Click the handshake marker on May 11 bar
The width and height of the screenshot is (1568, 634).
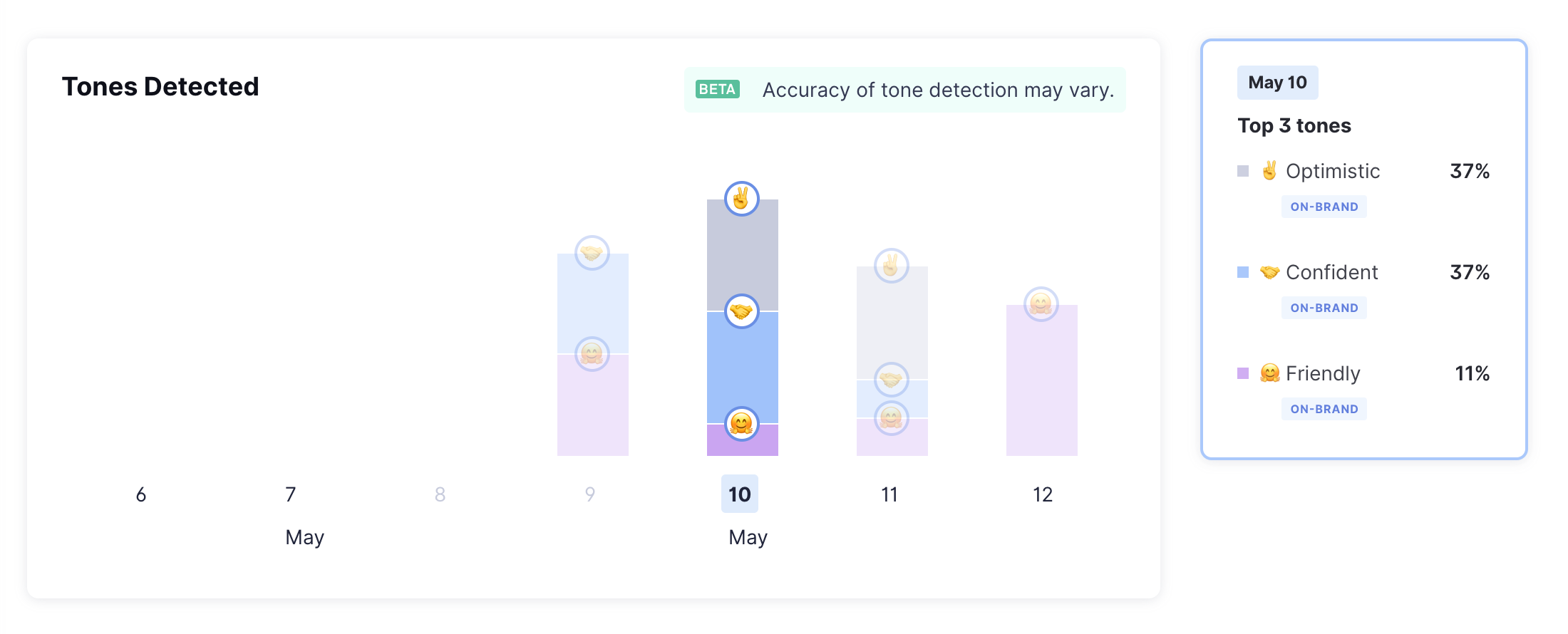coord(891,379)
